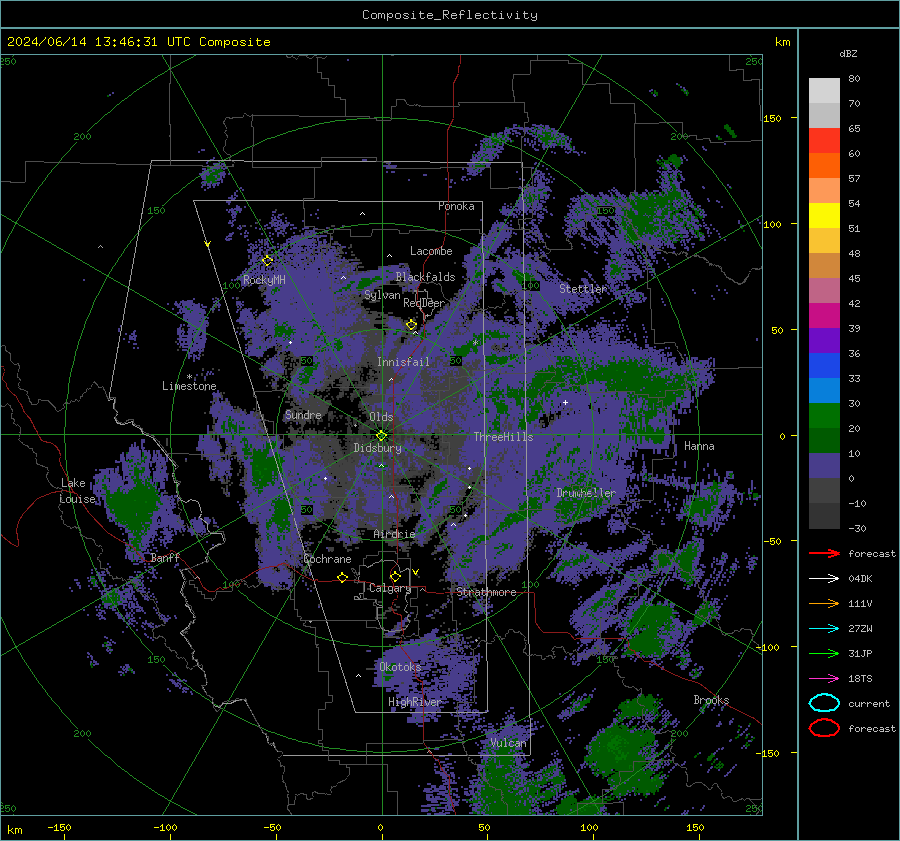Click the yellow diamond marker near RockyMH
The image size is (900, 841).
pyautogui.click(x=267, y=261)
